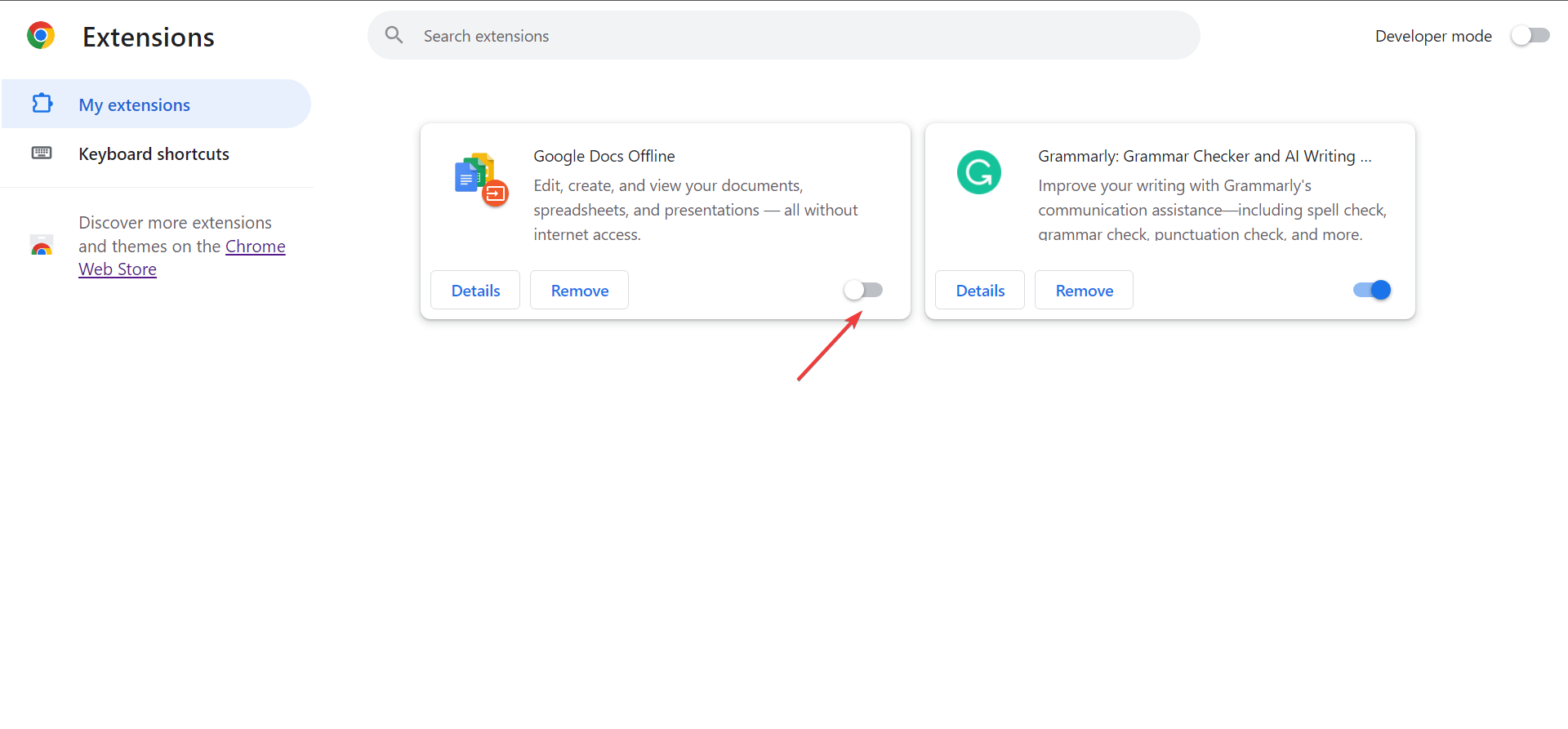Follow the Chrome Web Store link
The height and width of the screenshot is (729, 1568).
point(182,257)
